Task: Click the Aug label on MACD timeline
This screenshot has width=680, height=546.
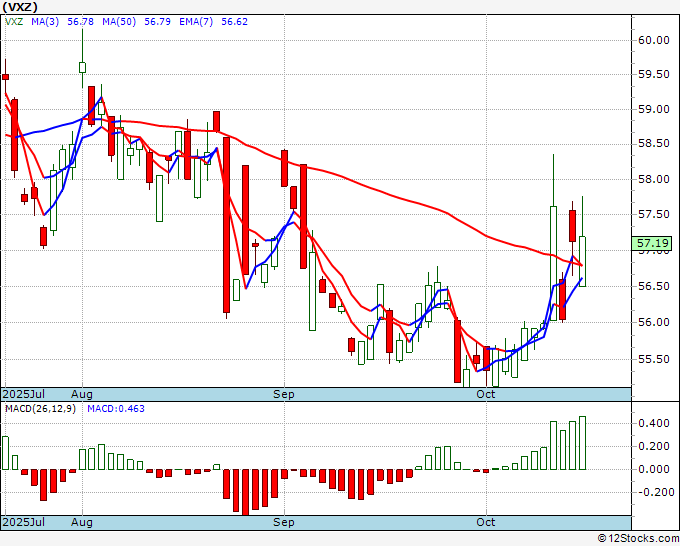Action: [82, 522]
